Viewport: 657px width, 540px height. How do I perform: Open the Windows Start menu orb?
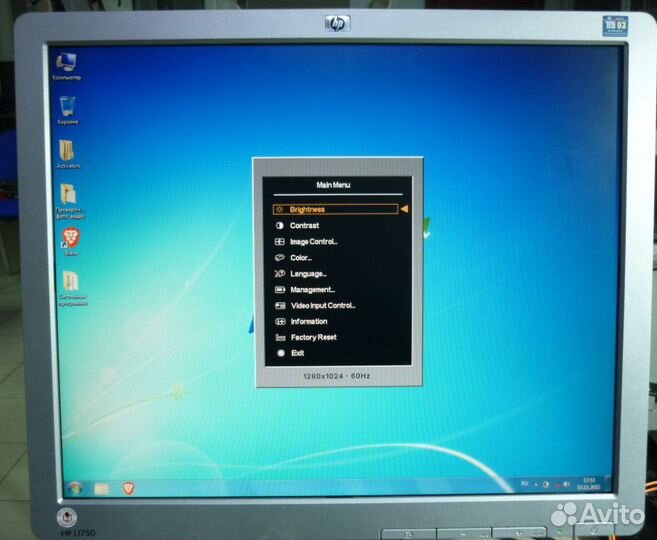[75, 488]
